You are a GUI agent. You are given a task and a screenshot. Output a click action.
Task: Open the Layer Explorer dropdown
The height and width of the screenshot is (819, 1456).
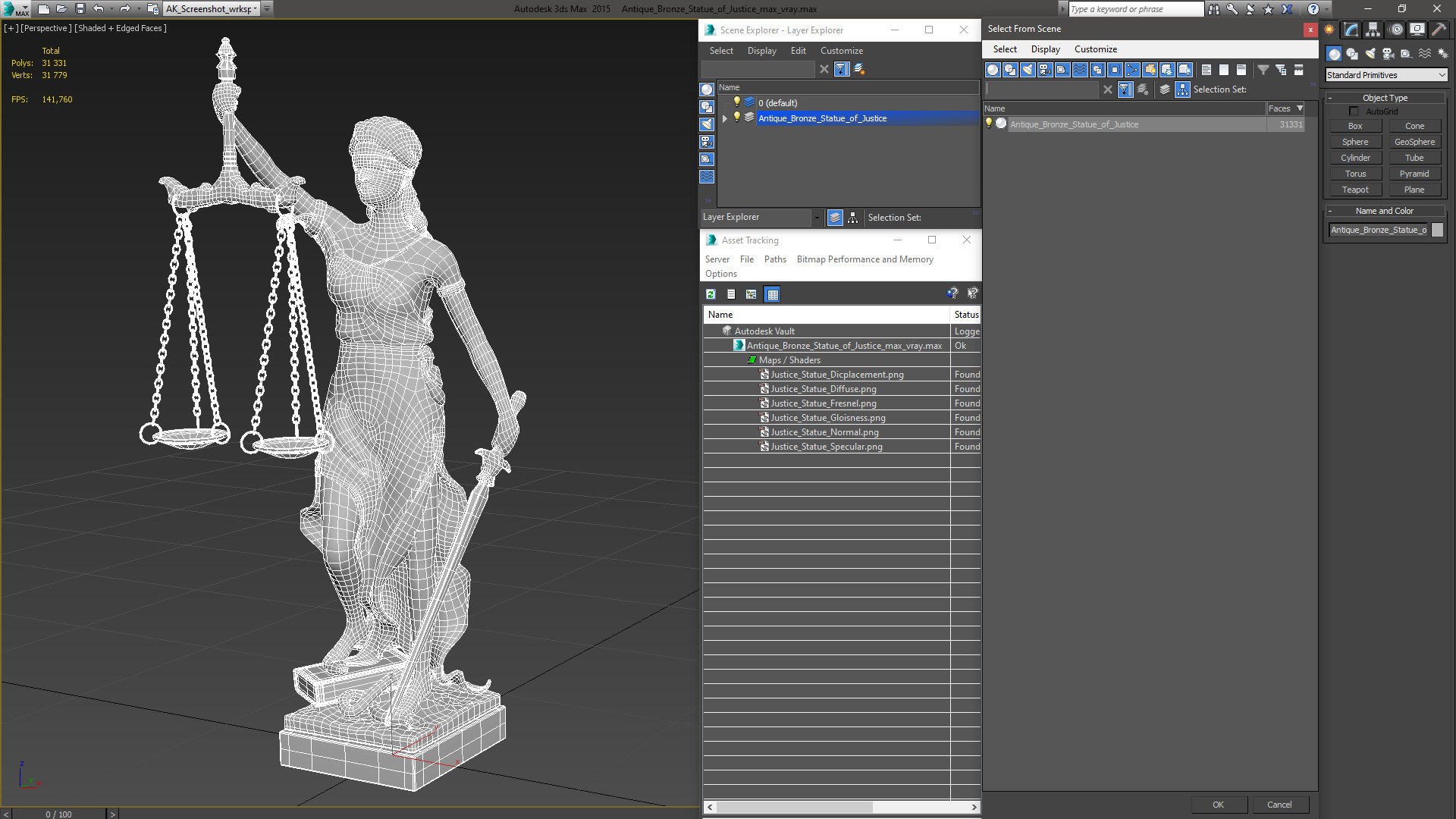(761, 218)
